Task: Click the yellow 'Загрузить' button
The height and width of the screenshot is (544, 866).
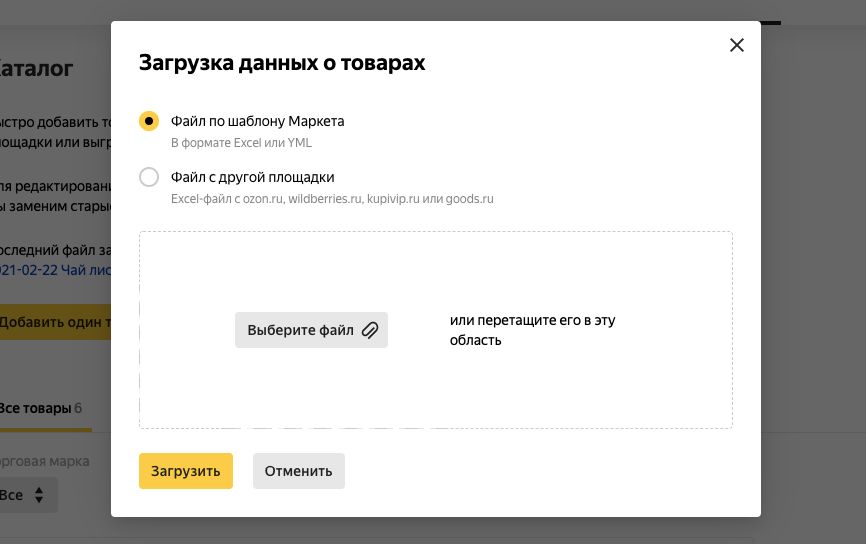Action: click(x=186, y=471)
